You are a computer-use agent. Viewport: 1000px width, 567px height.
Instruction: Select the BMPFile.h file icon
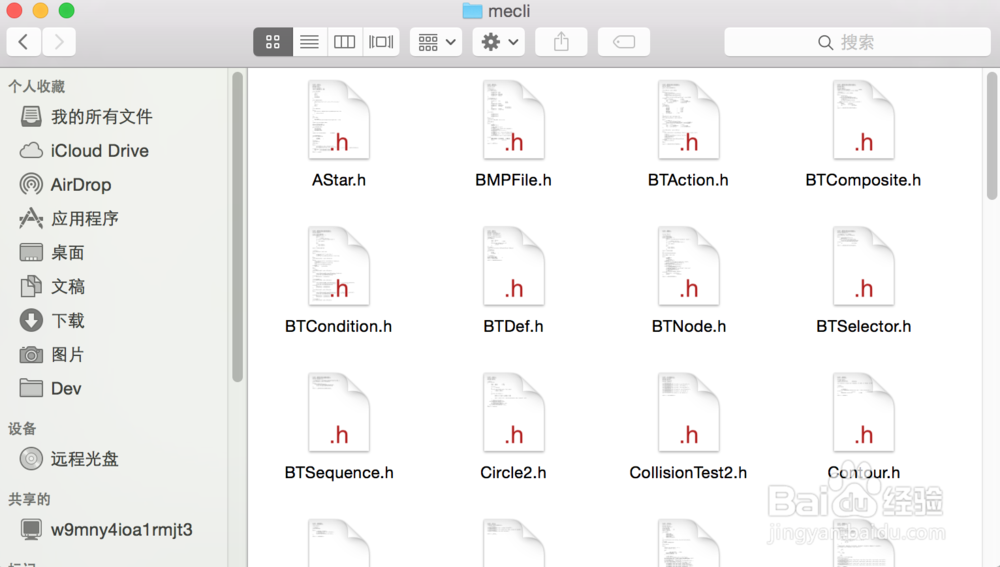click(x=513, y=119)
